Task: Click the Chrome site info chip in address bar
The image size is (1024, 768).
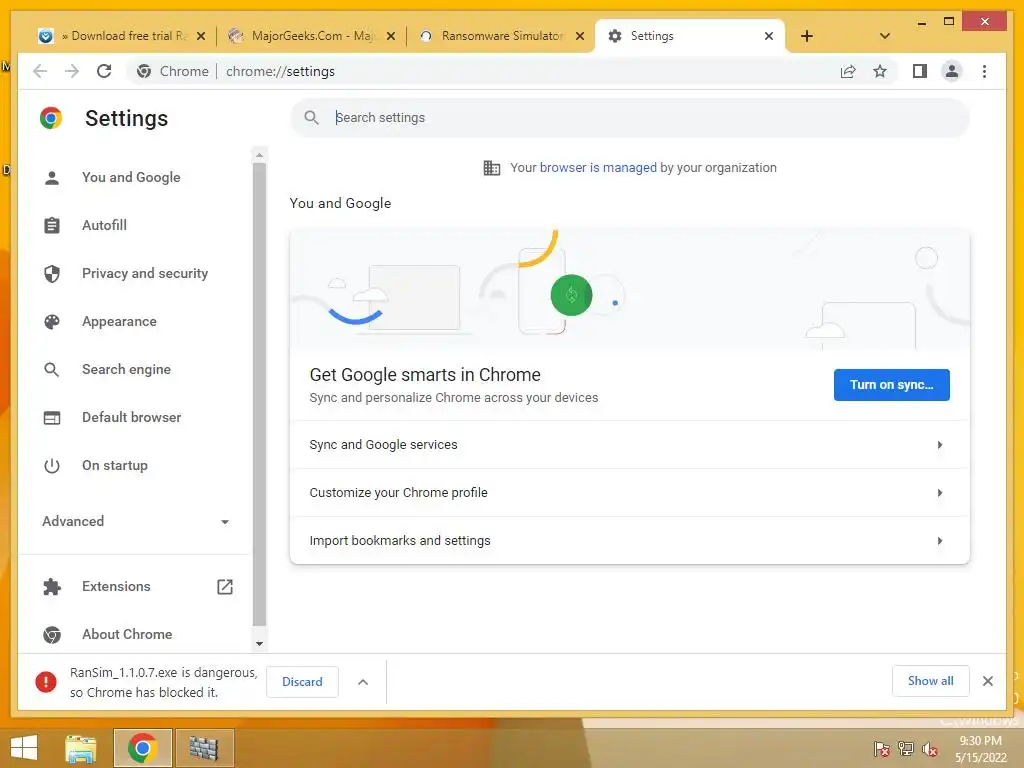Action: 173,71
